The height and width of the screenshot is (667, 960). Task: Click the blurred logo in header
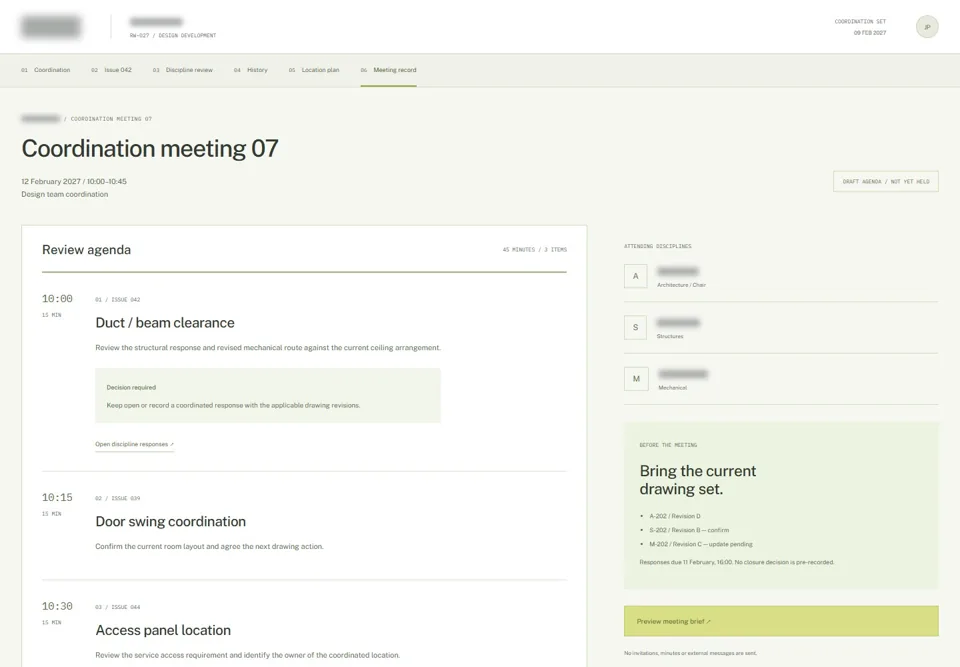click(51, 27)
